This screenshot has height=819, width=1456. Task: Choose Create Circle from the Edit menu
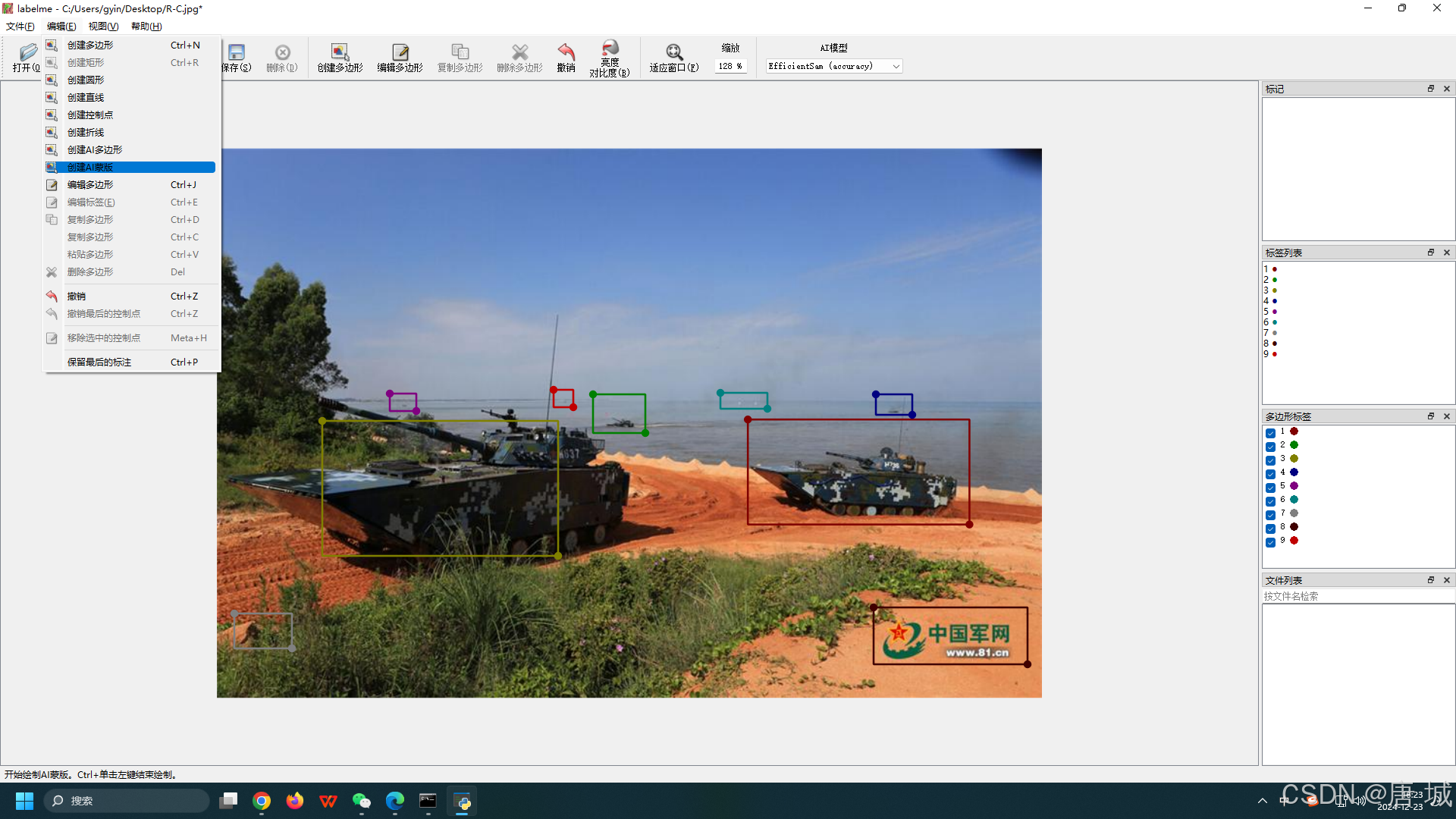[x=86, y=80]
